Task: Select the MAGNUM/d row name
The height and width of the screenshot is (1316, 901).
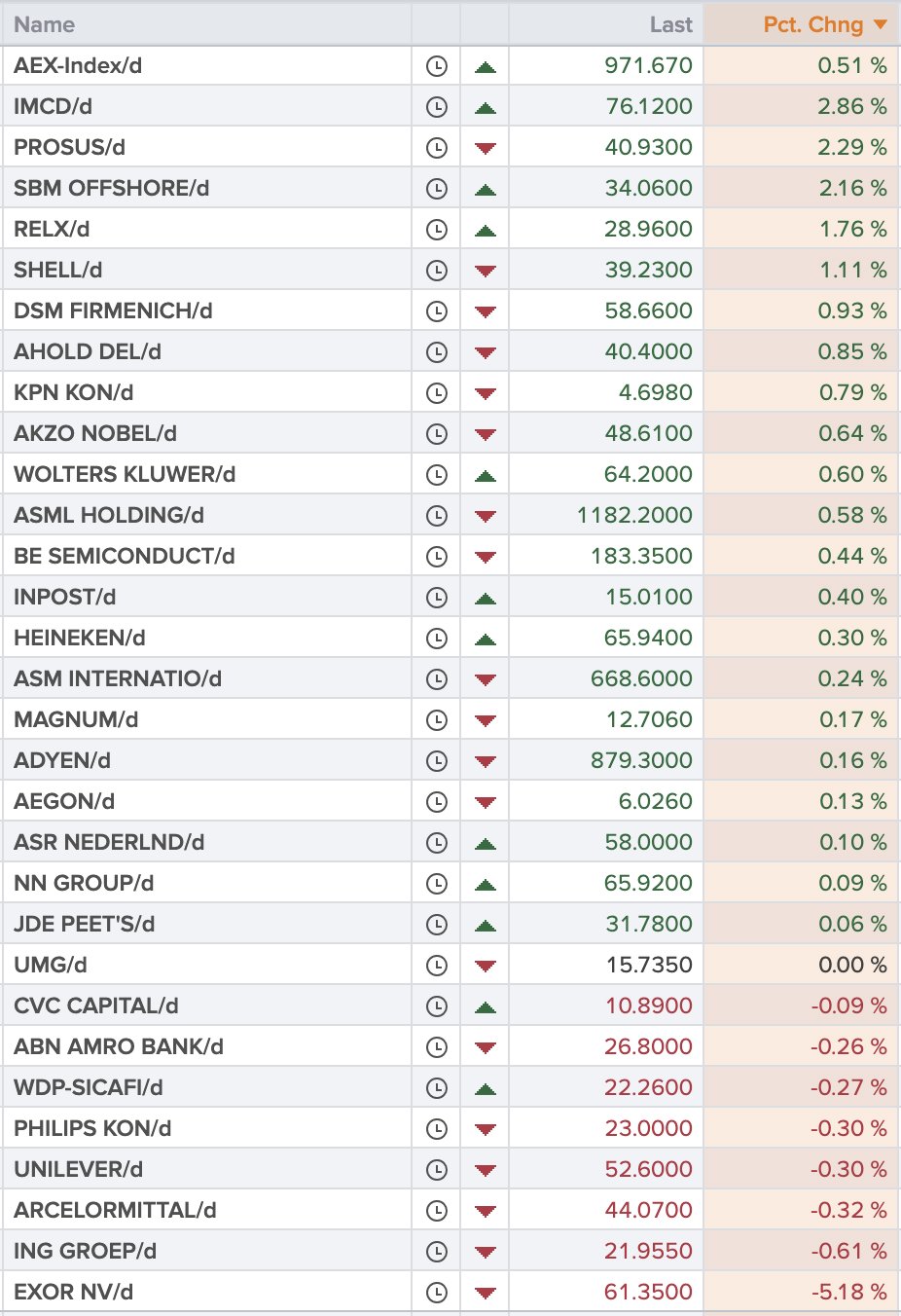Action: point(76,720)
